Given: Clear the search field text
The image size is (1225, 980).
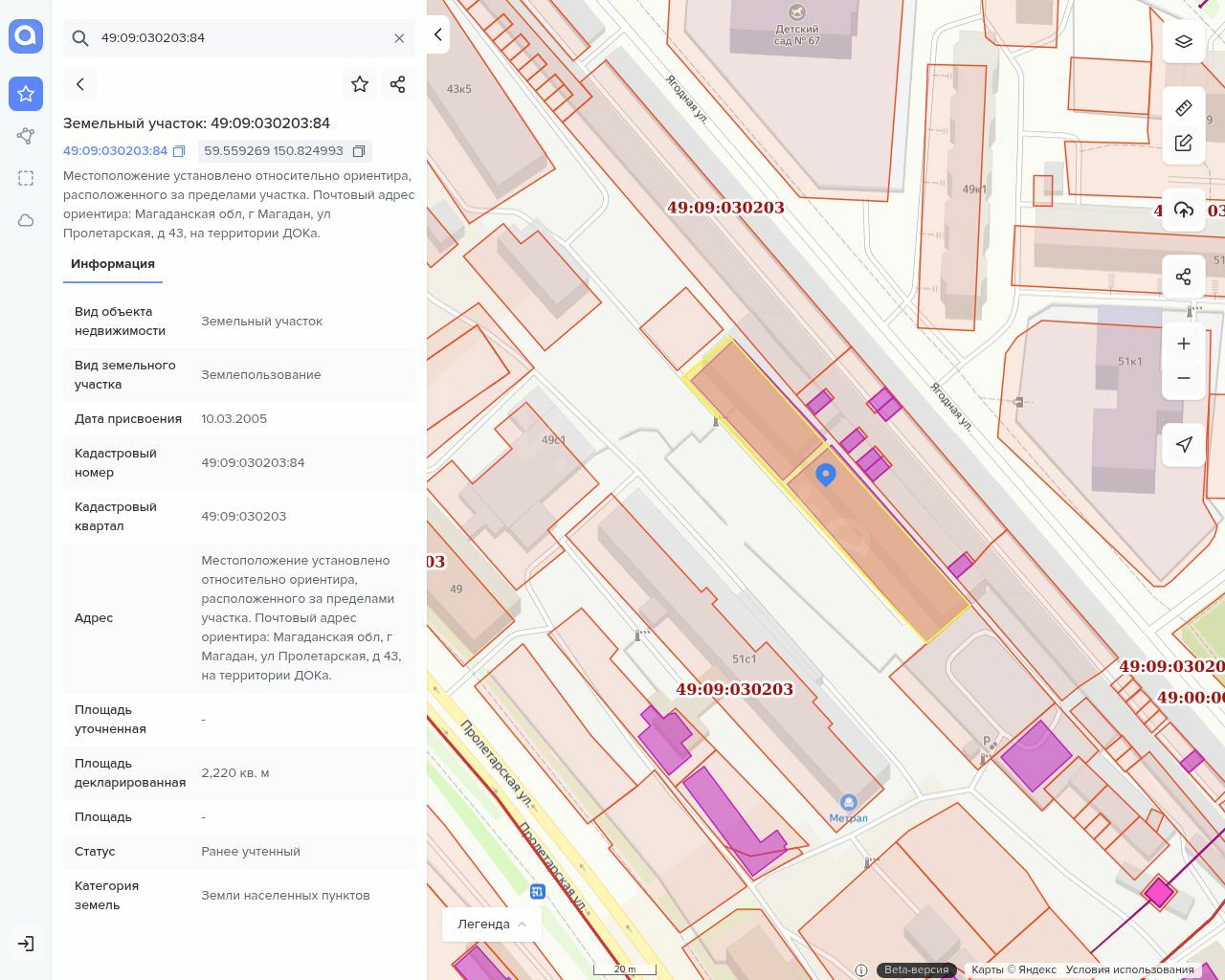Looking at the screenshot, I should [x=399, y=38].
